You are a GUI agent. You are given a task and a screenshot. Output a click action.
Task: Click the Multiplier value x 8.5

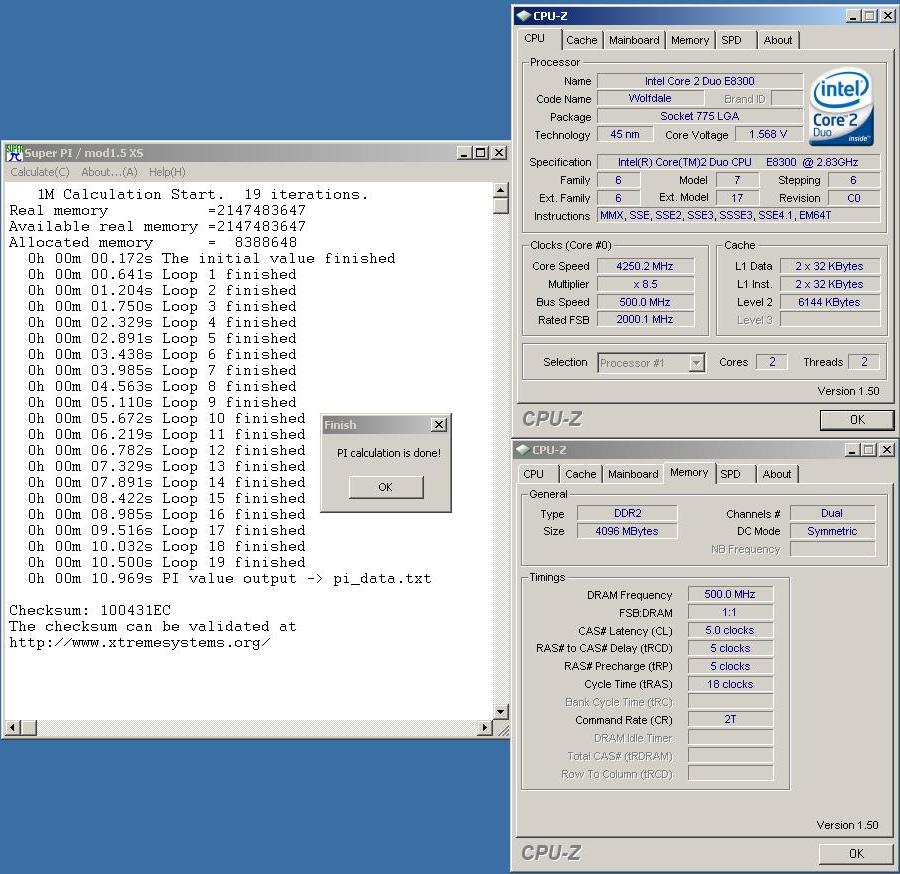tap(645, 284)
